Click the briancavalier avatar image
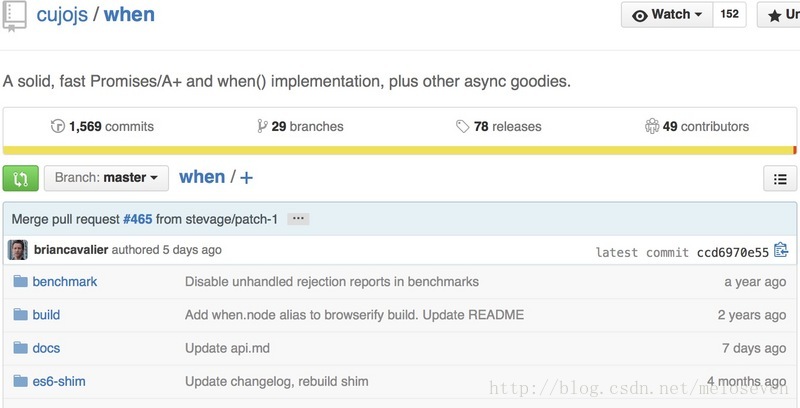The height and width of the screenshot is (408, 800). pyautogui.click(x=18, y=250)
